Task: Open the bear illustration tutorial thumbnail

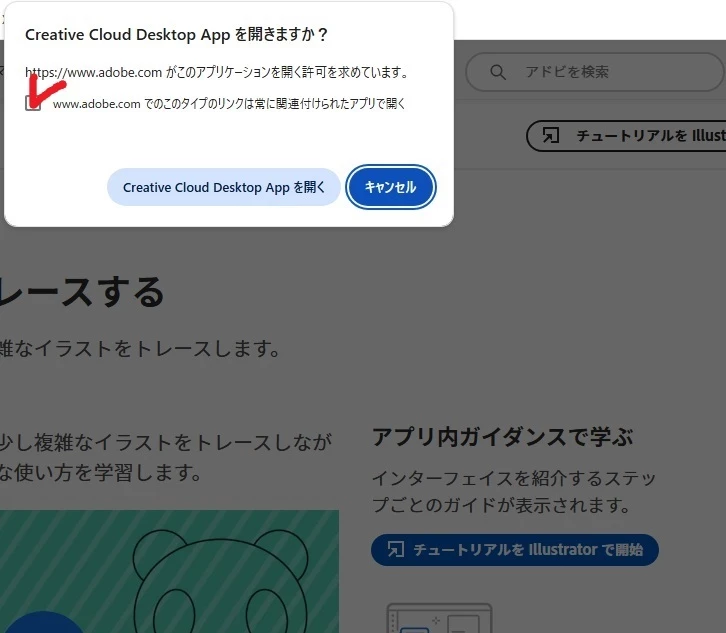Action: tap(169, 571)
